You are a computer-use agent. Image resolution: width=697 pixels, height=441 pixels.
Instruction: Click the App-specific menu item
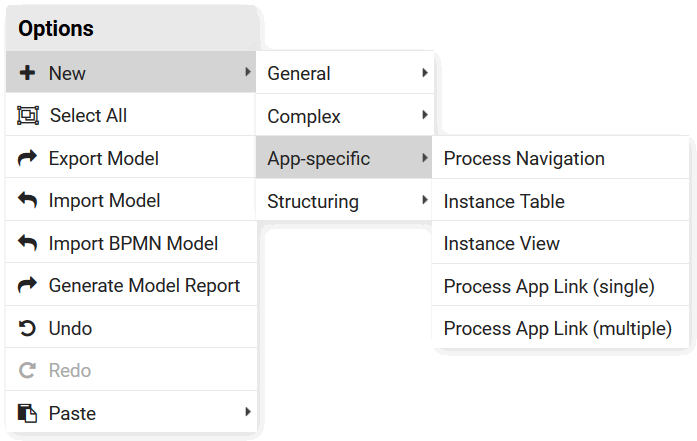pyautogui.click(x=319, y=158)
